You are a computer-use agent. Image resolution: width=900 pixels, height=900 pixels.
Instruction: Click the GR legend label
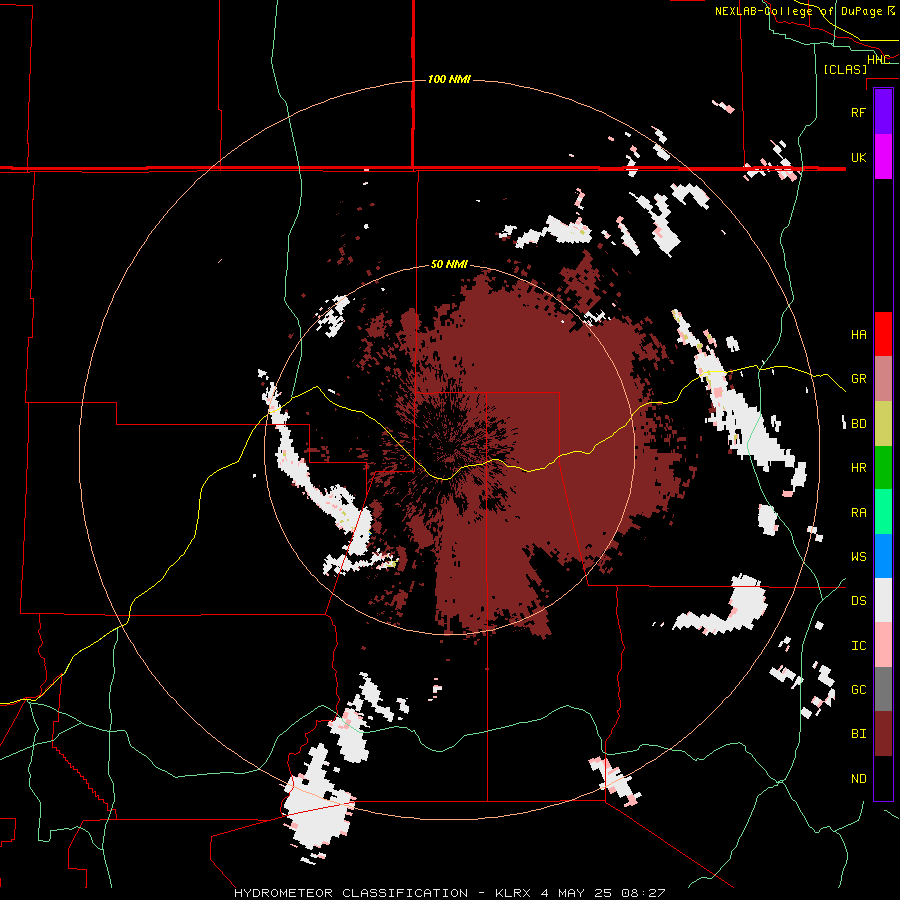(x=858, y=379)
